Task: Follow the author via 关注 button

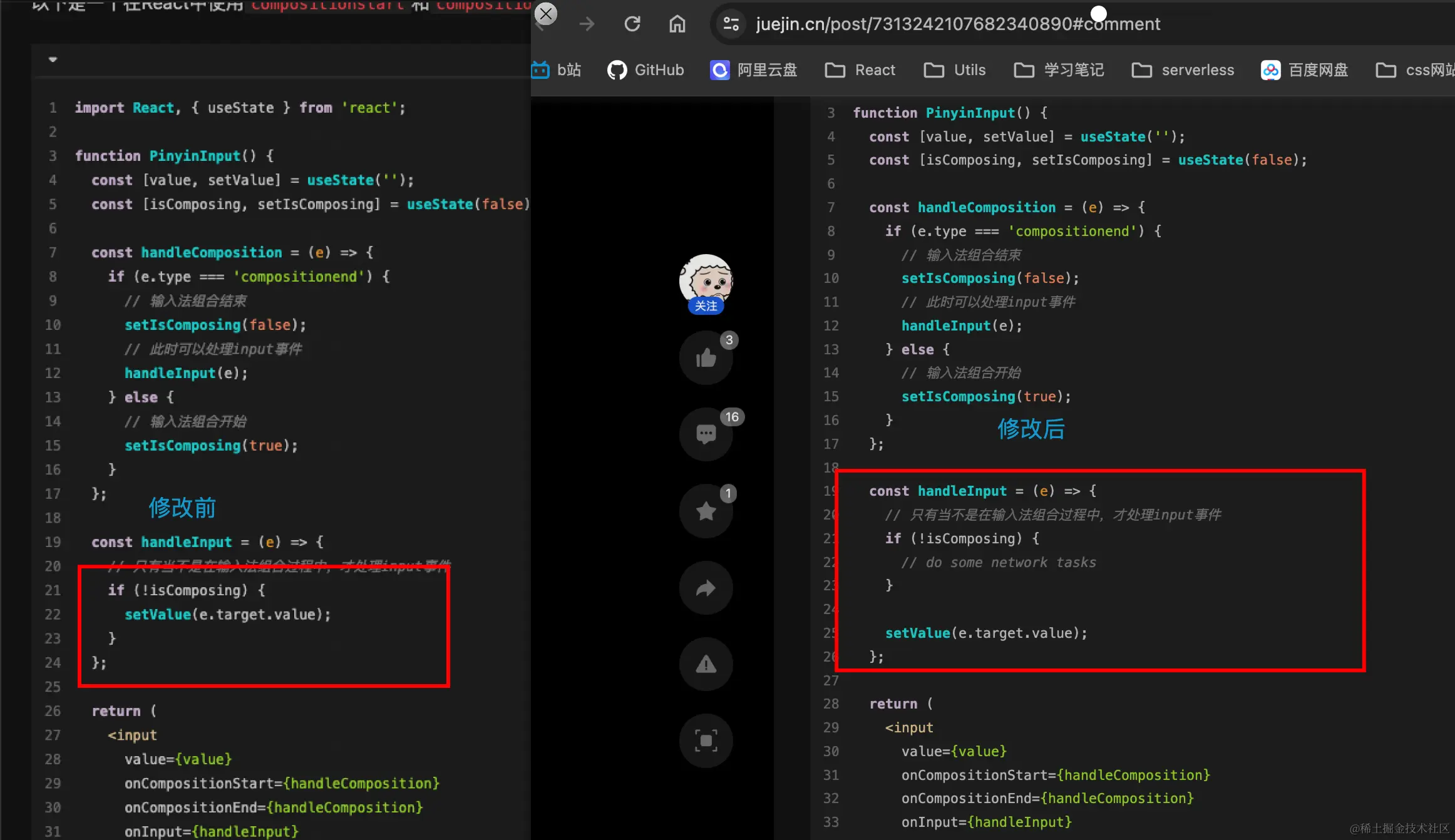Action: pos(706,305)
